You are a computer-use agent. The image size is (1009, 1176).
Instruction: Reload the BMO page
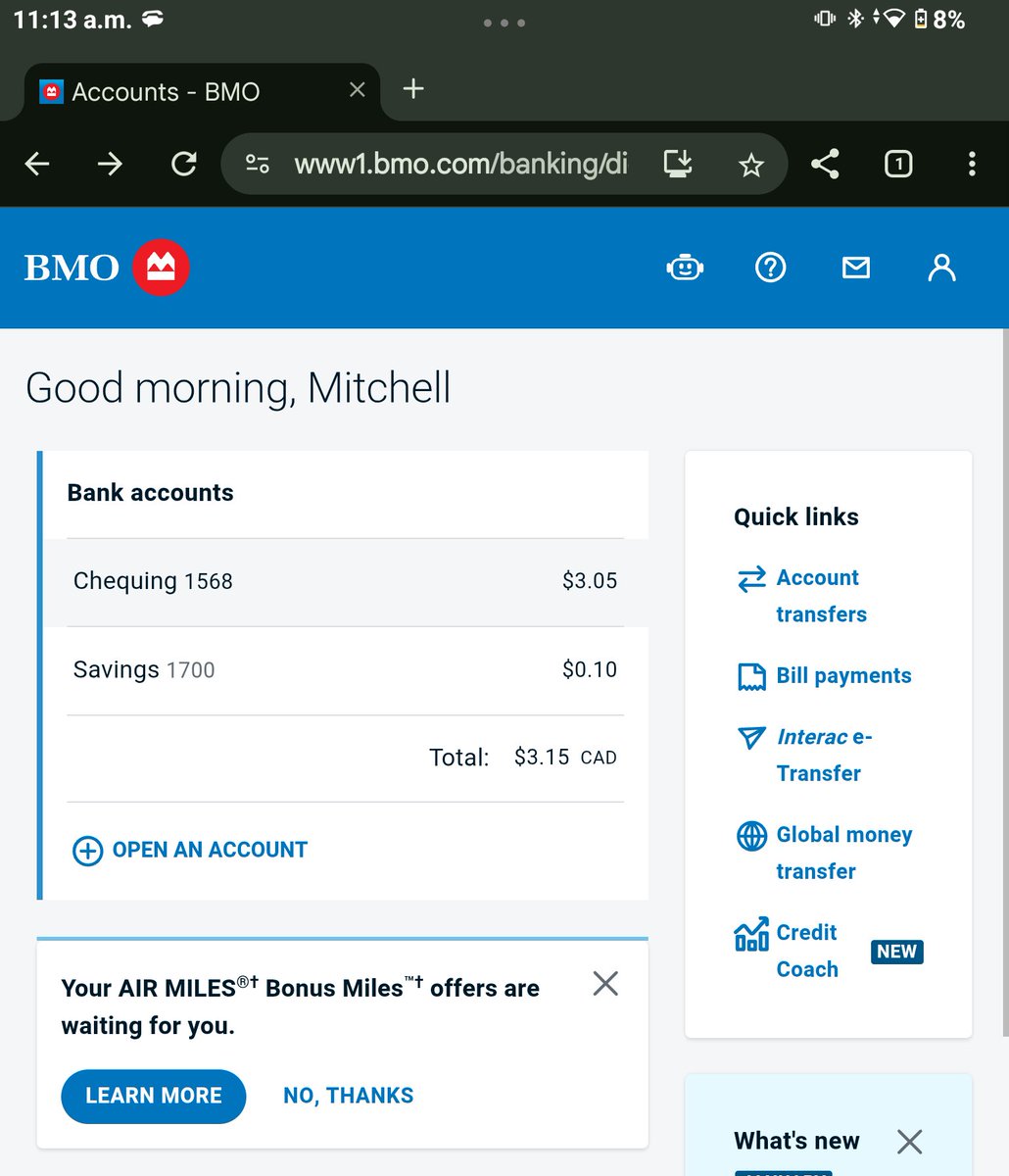184,164
